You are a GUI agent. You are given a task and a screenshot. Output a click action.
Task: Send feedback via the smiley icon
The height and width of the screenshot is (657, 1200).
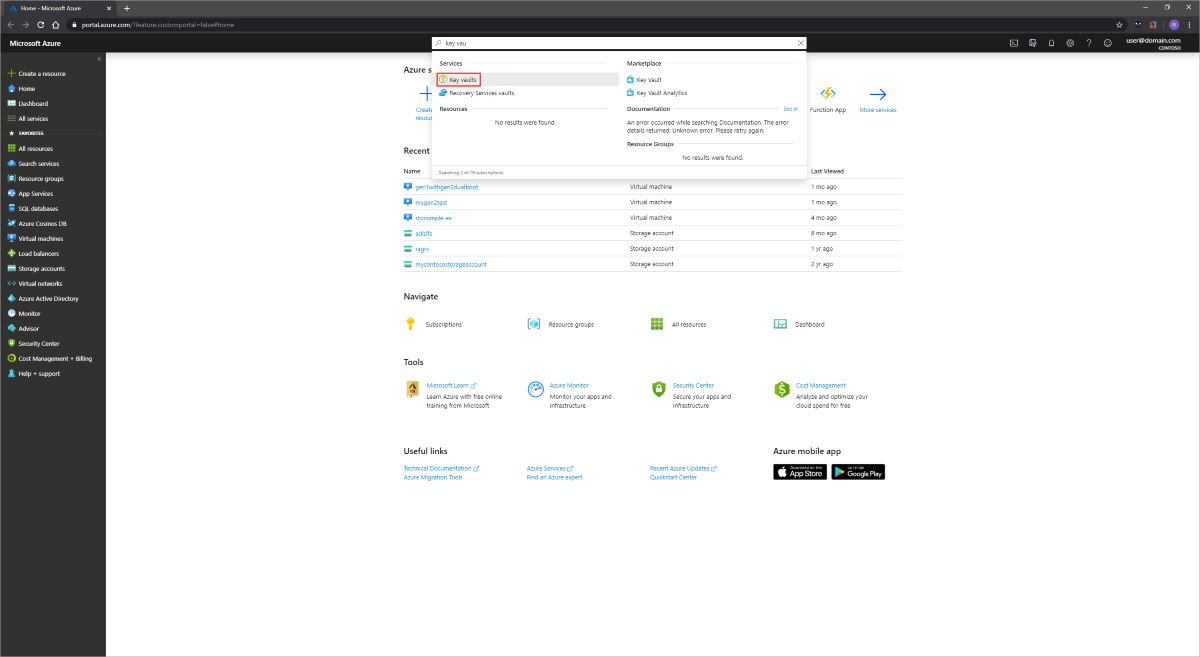click(x=1107, y=43)
